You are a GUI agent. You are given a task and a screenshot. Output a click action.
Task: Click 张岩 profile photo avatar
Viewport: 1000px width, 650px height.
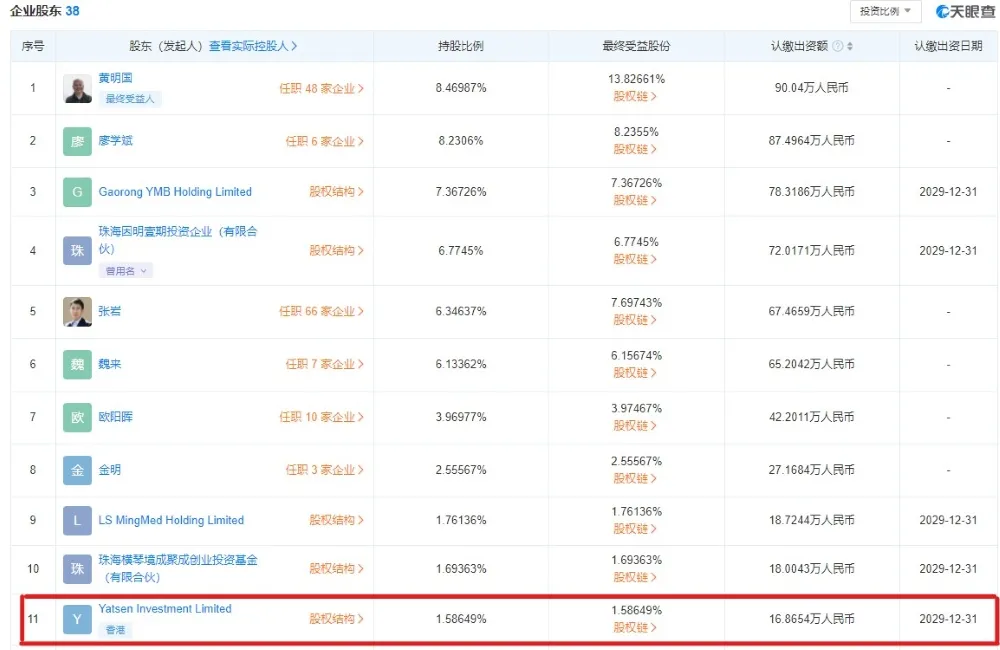(x=77, y=311)
